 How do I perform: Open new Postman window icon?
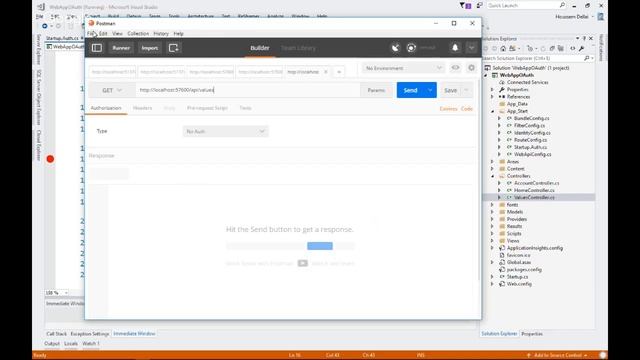tap(173, 48)
